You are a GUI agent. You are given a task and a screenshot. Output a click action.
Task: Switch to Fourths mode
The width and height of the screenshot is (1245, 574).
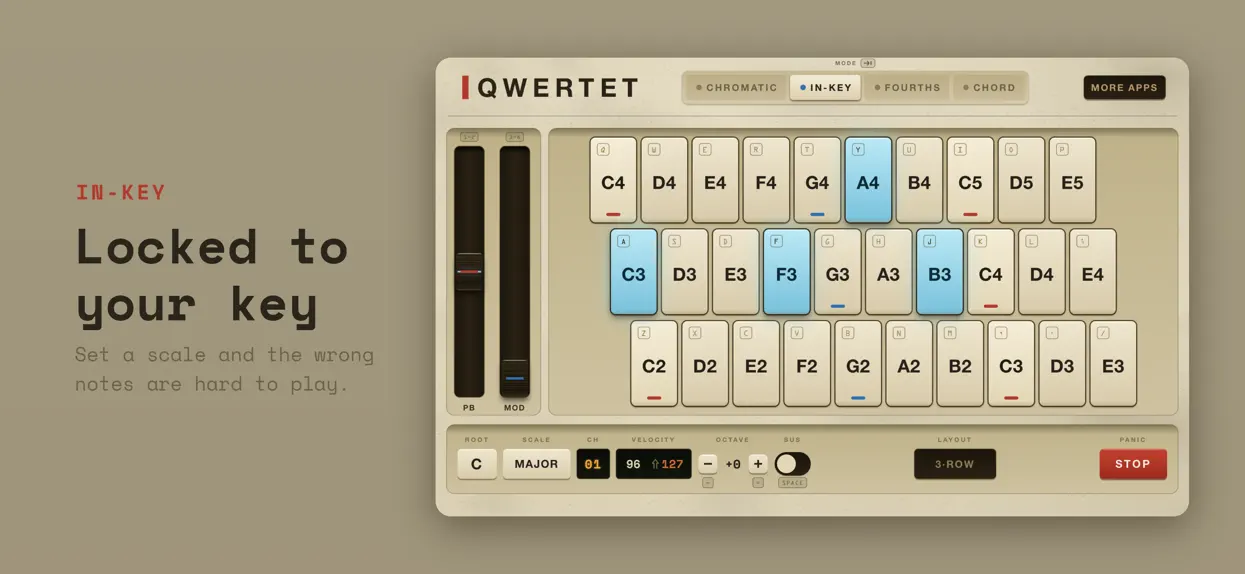click(x=907, y=88)
